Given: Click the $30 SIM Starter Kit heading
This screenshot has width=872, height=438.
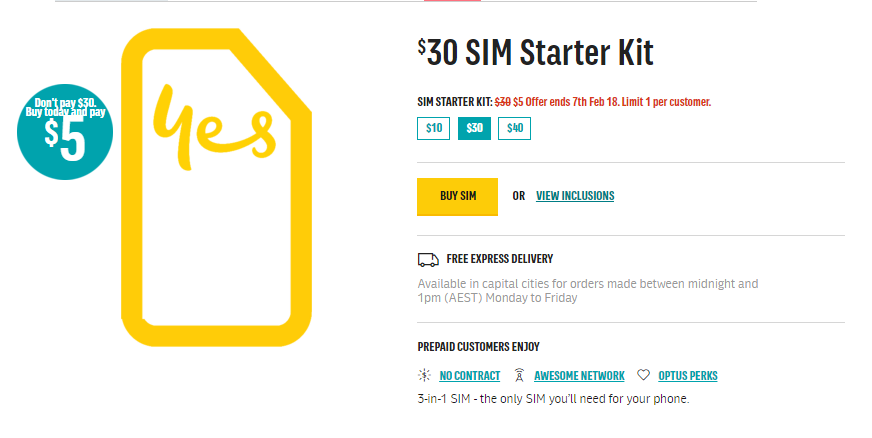Looking at the screenshot, I should [x=536, y=53].
